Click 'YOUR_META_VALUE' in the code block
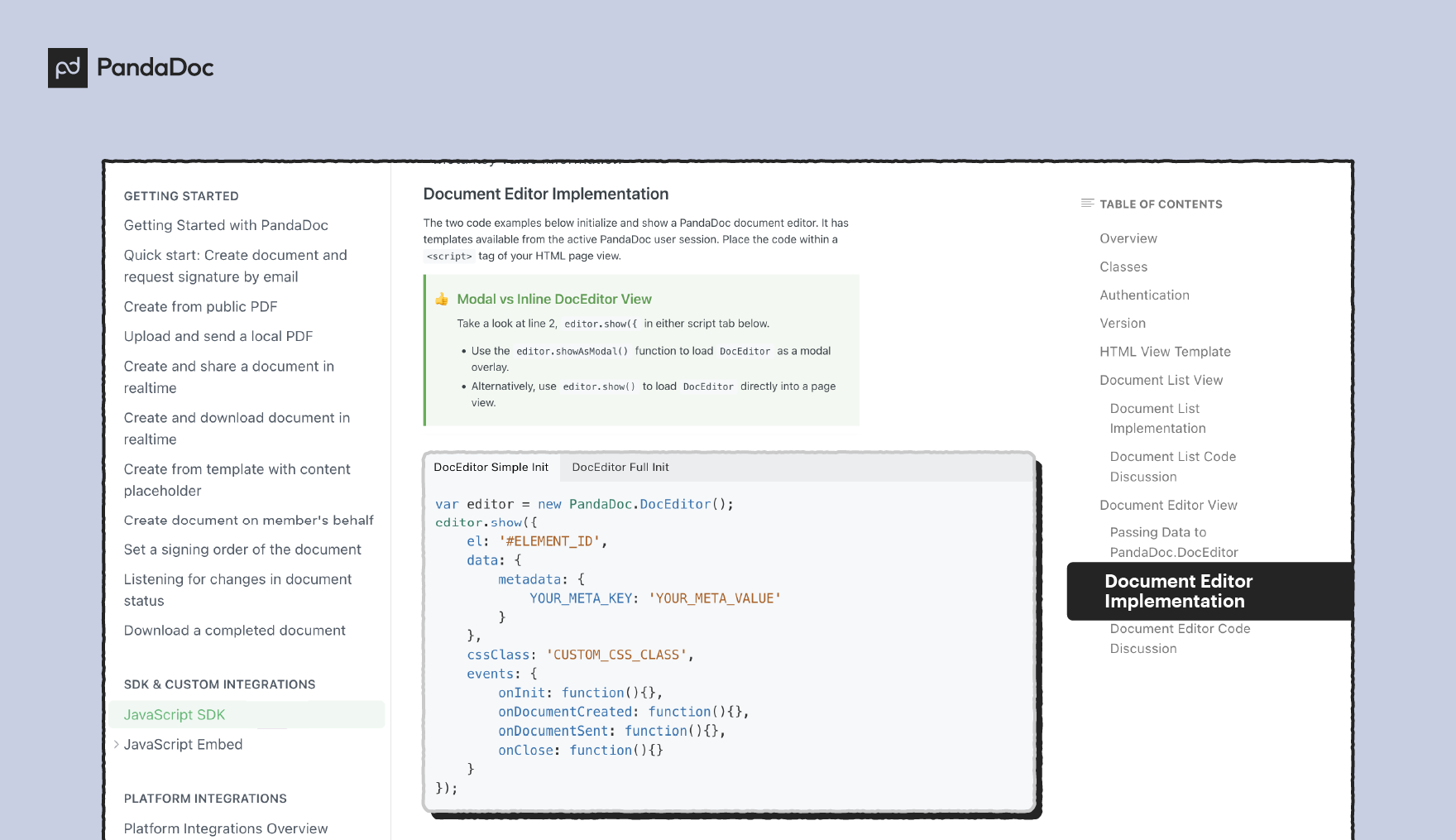1456x840 pixels. coord(715,598)
